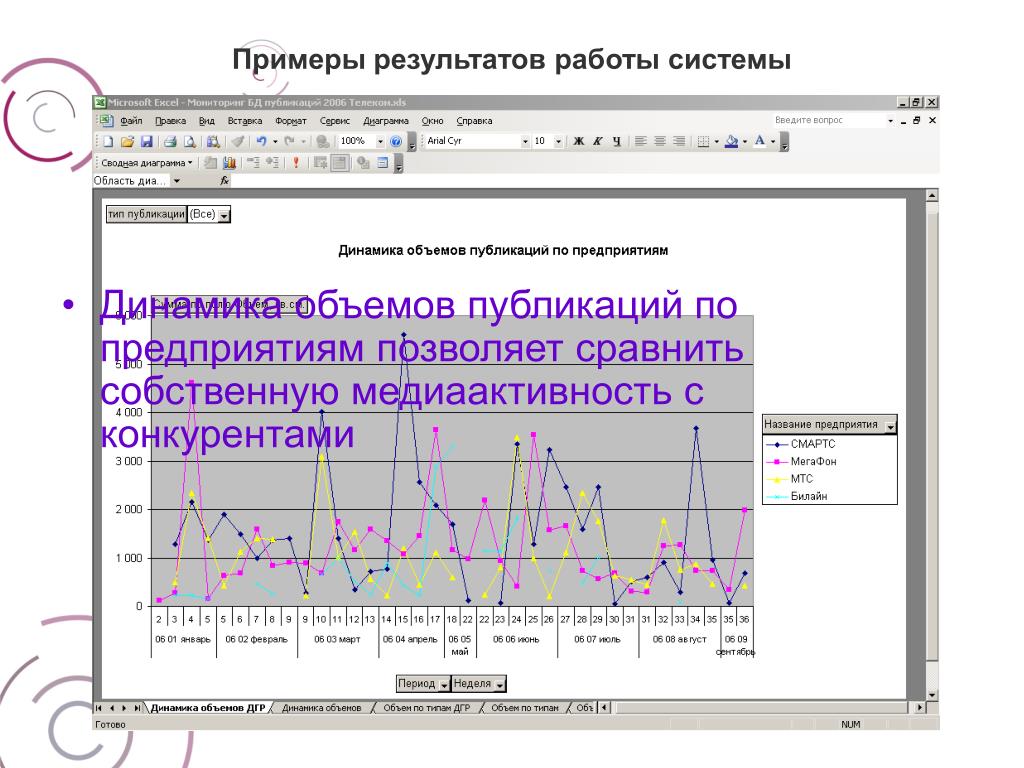Click the fx insert function icon

225,181
